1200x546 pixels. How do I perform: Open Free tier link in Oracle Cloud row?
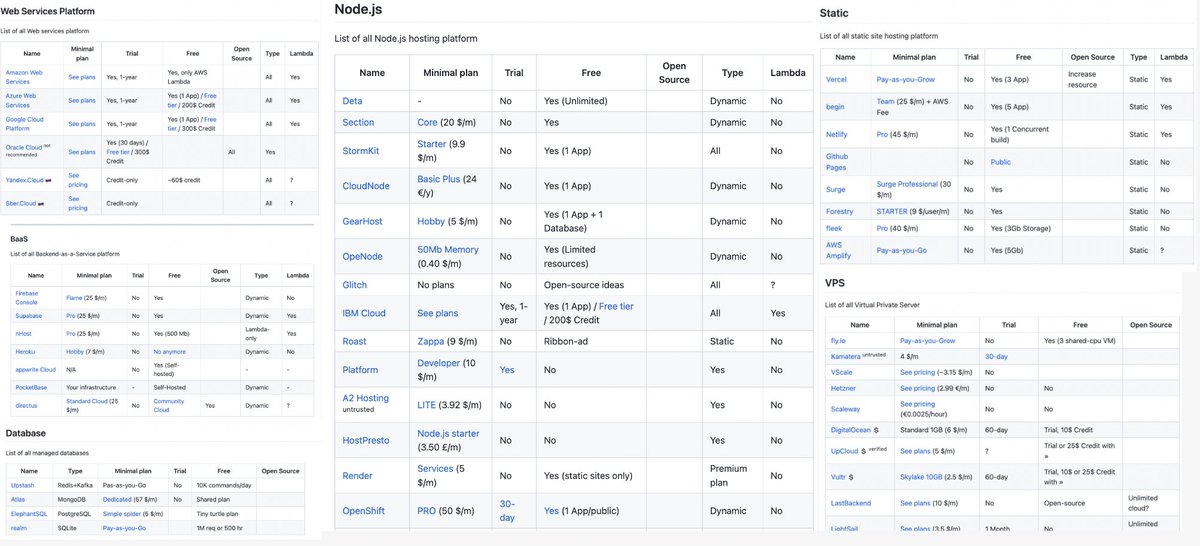pos(120,152)
